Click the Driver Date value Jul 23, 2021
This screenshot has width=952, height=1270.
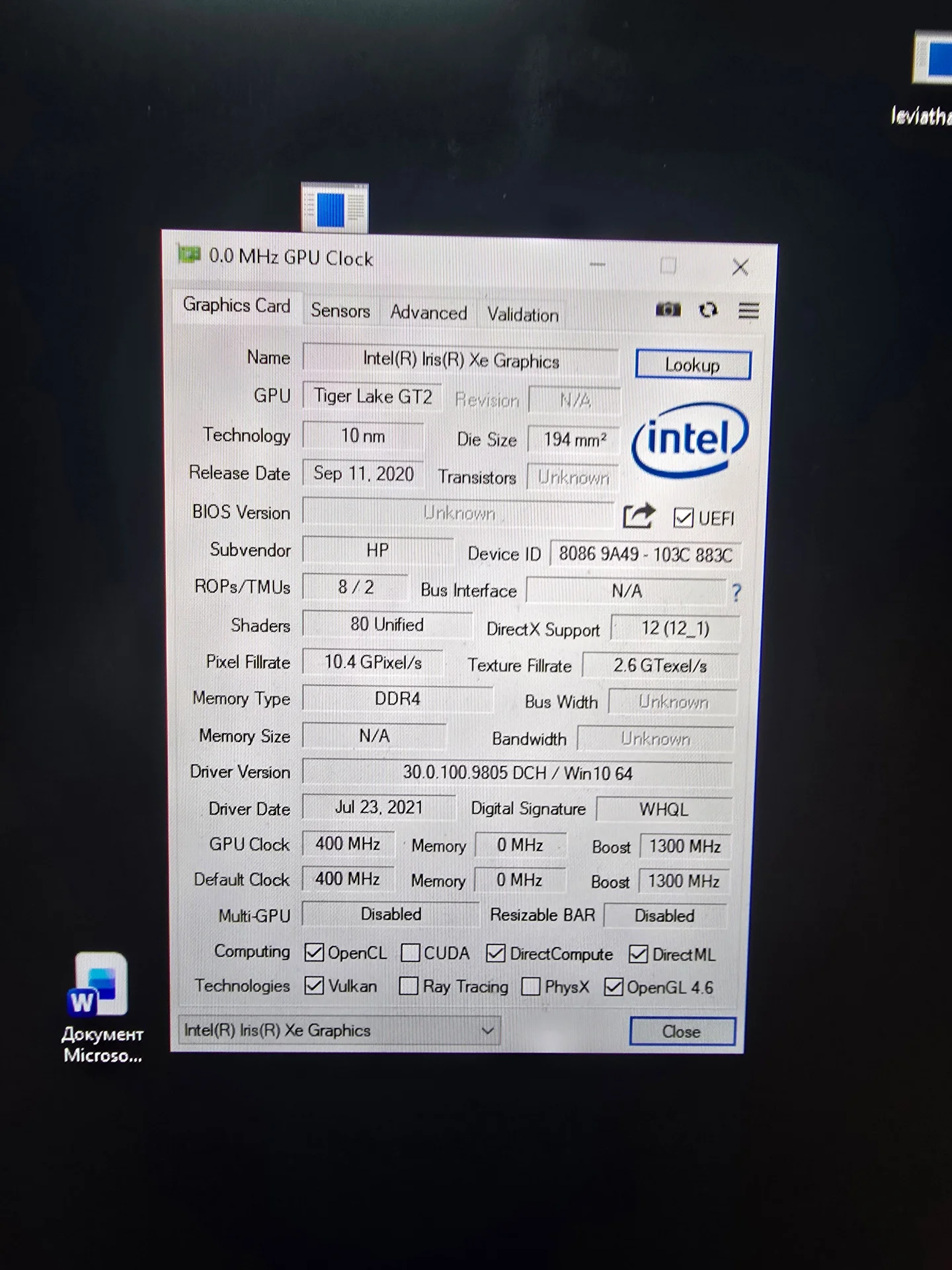[379, 807]
